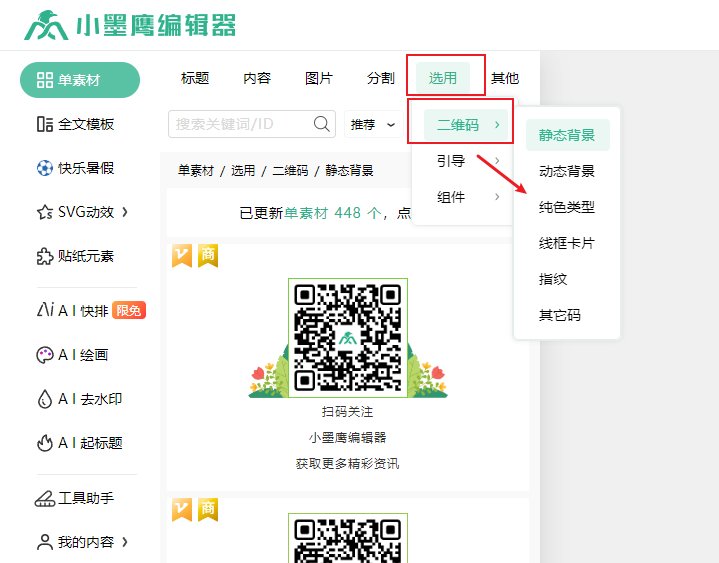Expand the 引导 submenu arrow
This screenshot has height=563, width=719.
click(x=497, y=160)
